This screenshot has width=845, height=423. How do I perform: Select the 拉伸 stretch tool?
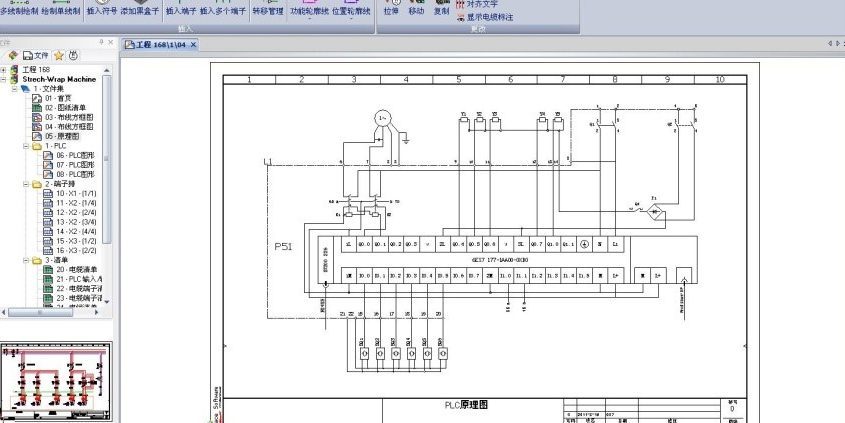[x=391, y=9]
